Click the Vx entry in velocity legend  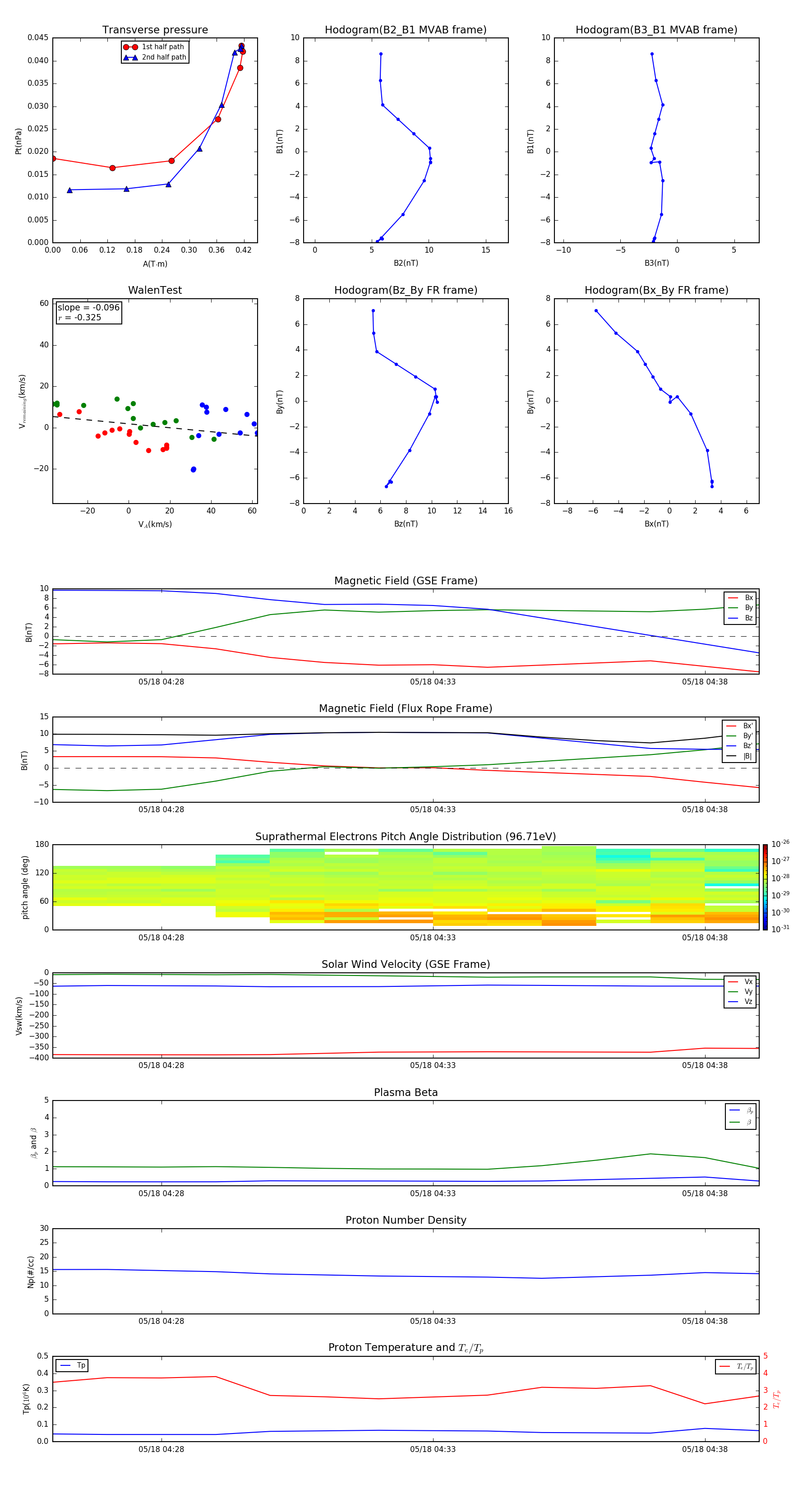coord(740,981)
